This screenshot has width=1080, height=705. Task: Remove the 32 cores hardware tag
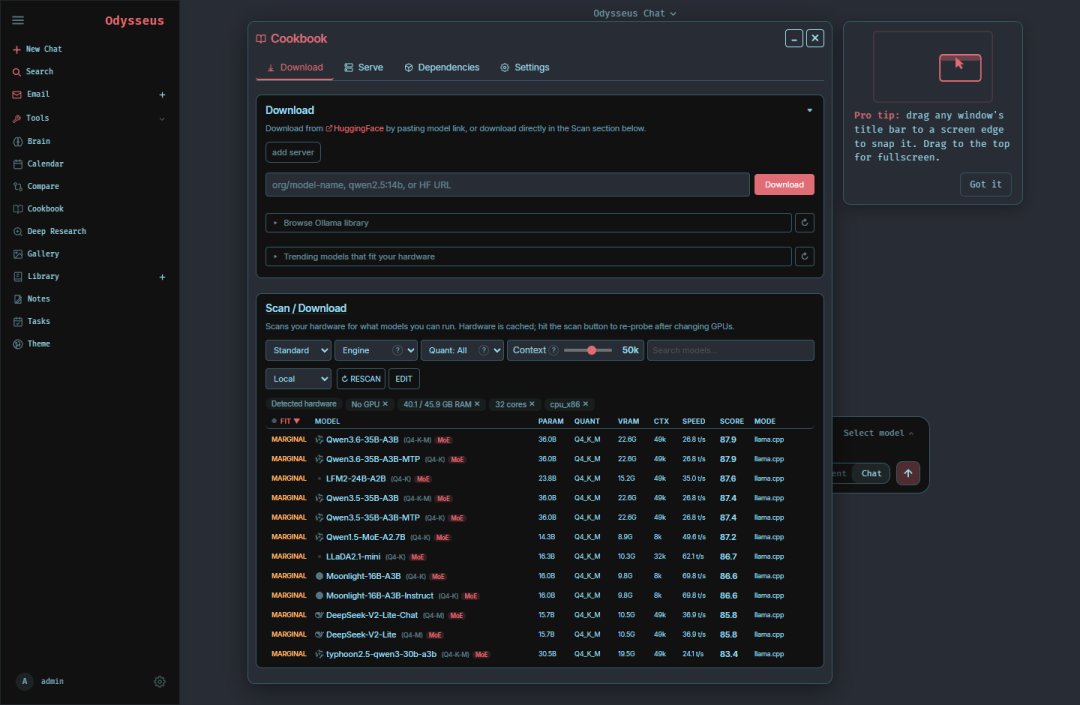[532, 404]
